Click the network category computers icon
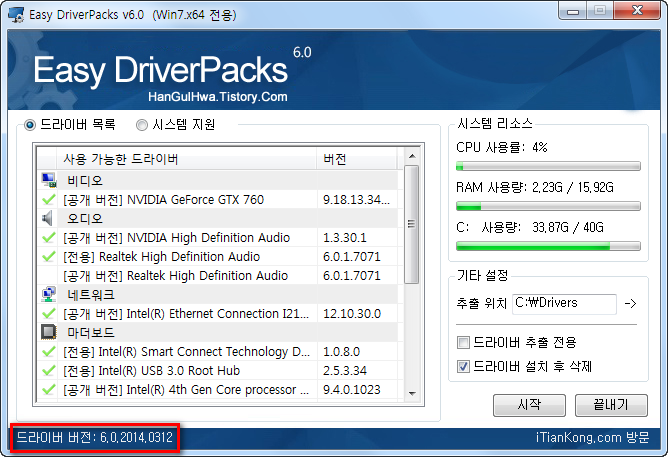The height and width of the screenshot is (457, 668). [49, 294]
